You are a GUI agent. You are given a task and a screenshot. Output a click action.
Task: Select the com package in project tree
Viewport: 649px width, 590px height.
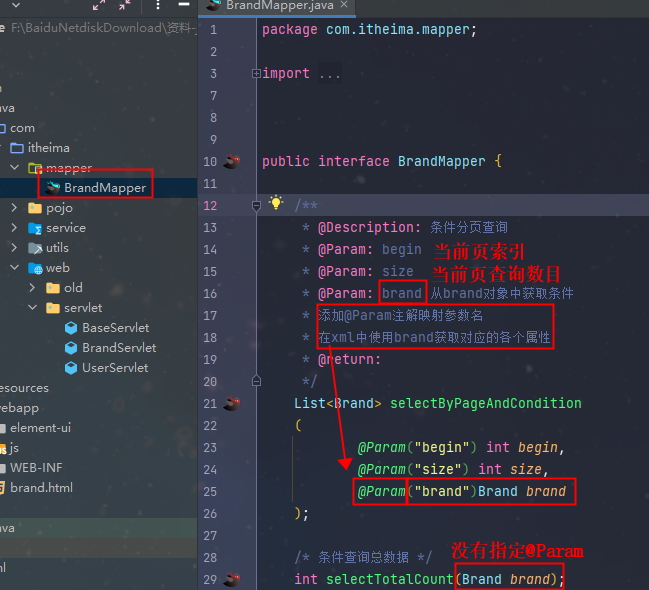pyautogui.click(x=22, y=128)
